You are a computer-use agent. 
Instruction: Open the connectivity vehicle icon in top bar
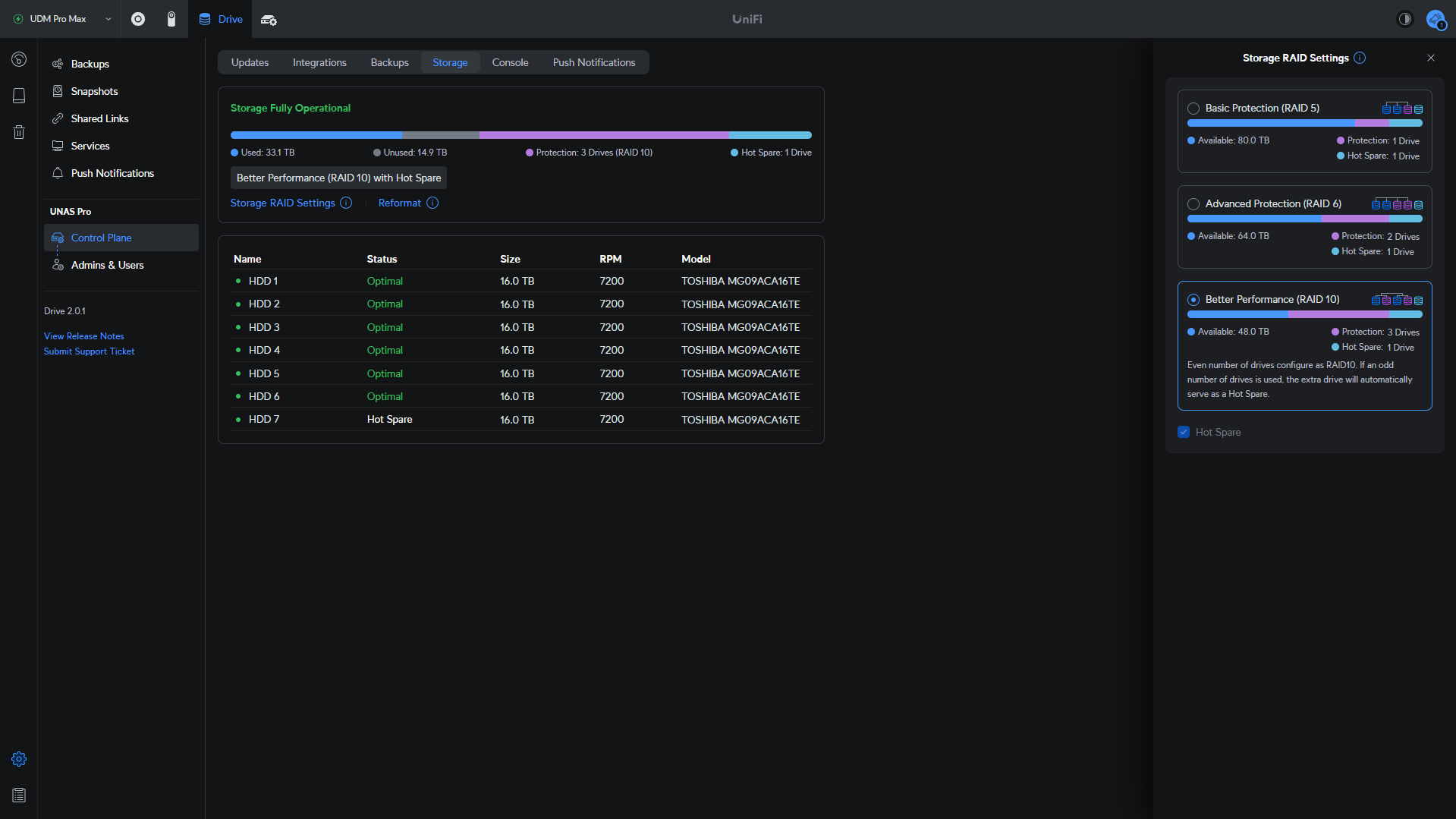coord(269,20)
